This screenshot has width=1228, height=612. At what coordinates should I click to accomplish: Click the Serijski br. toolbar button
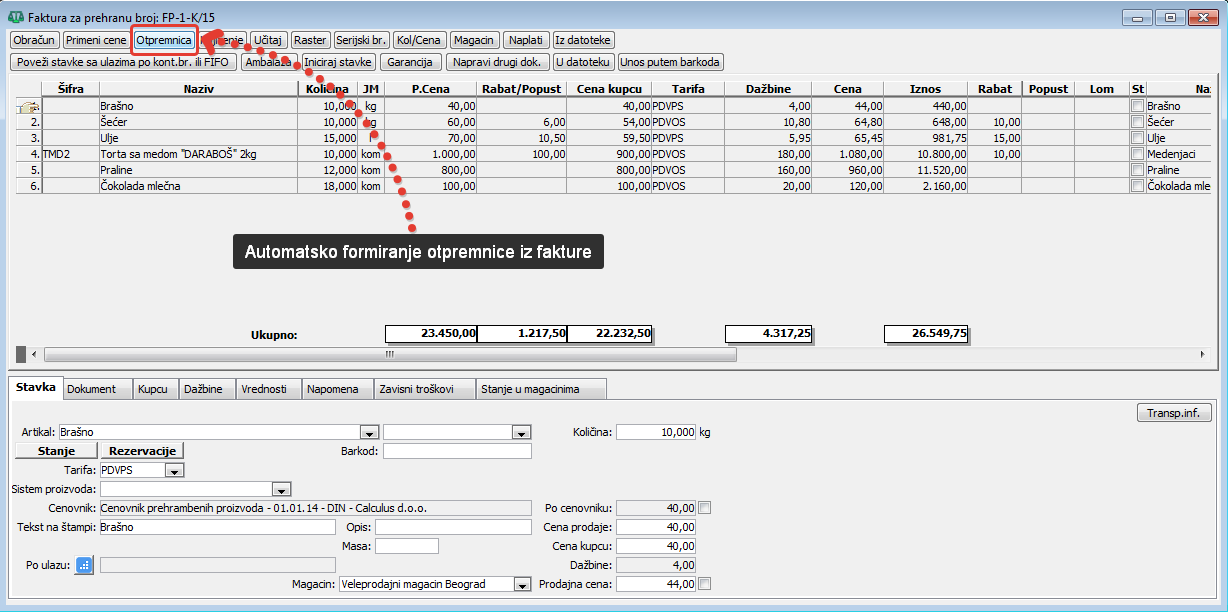click(x=360, y=40)
